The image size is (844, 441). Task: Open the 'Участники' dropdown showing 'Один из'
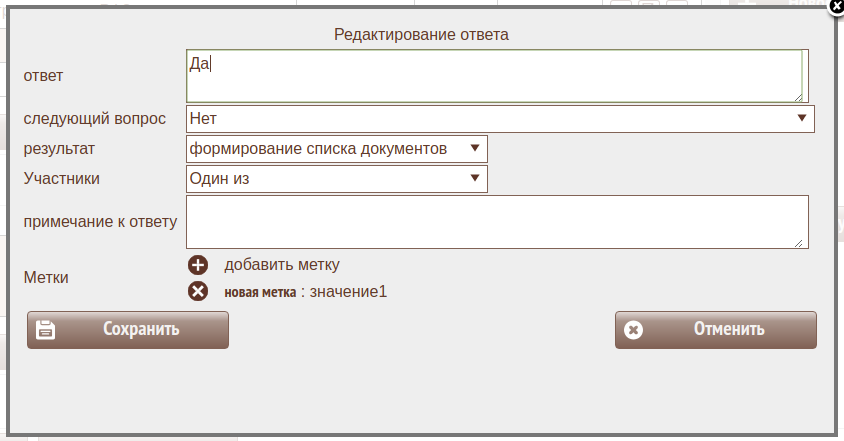[x=337, y=179]
